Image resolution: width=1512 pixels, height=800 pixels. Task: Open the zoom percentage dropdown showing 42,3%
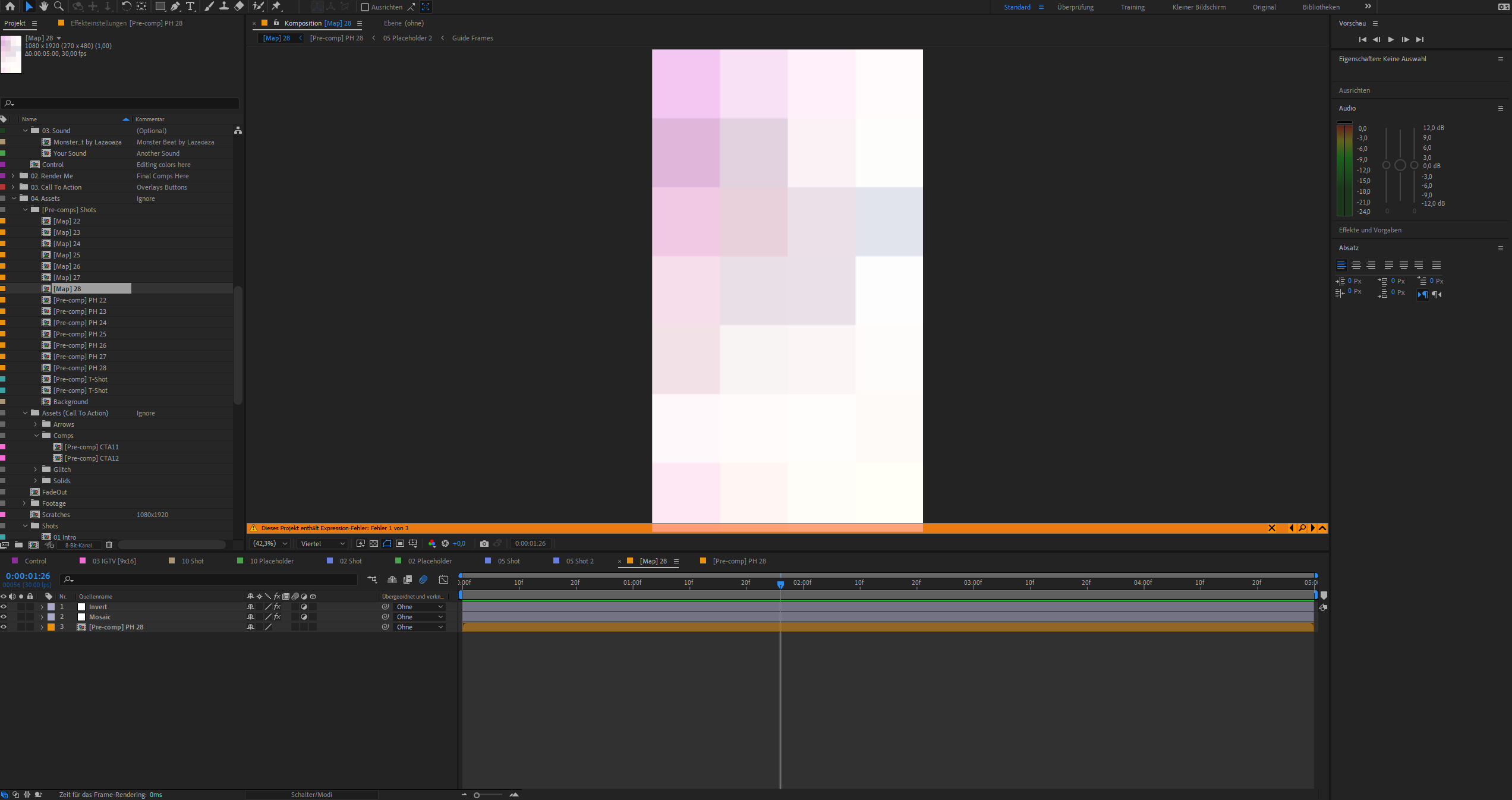(x=269, y=543)
